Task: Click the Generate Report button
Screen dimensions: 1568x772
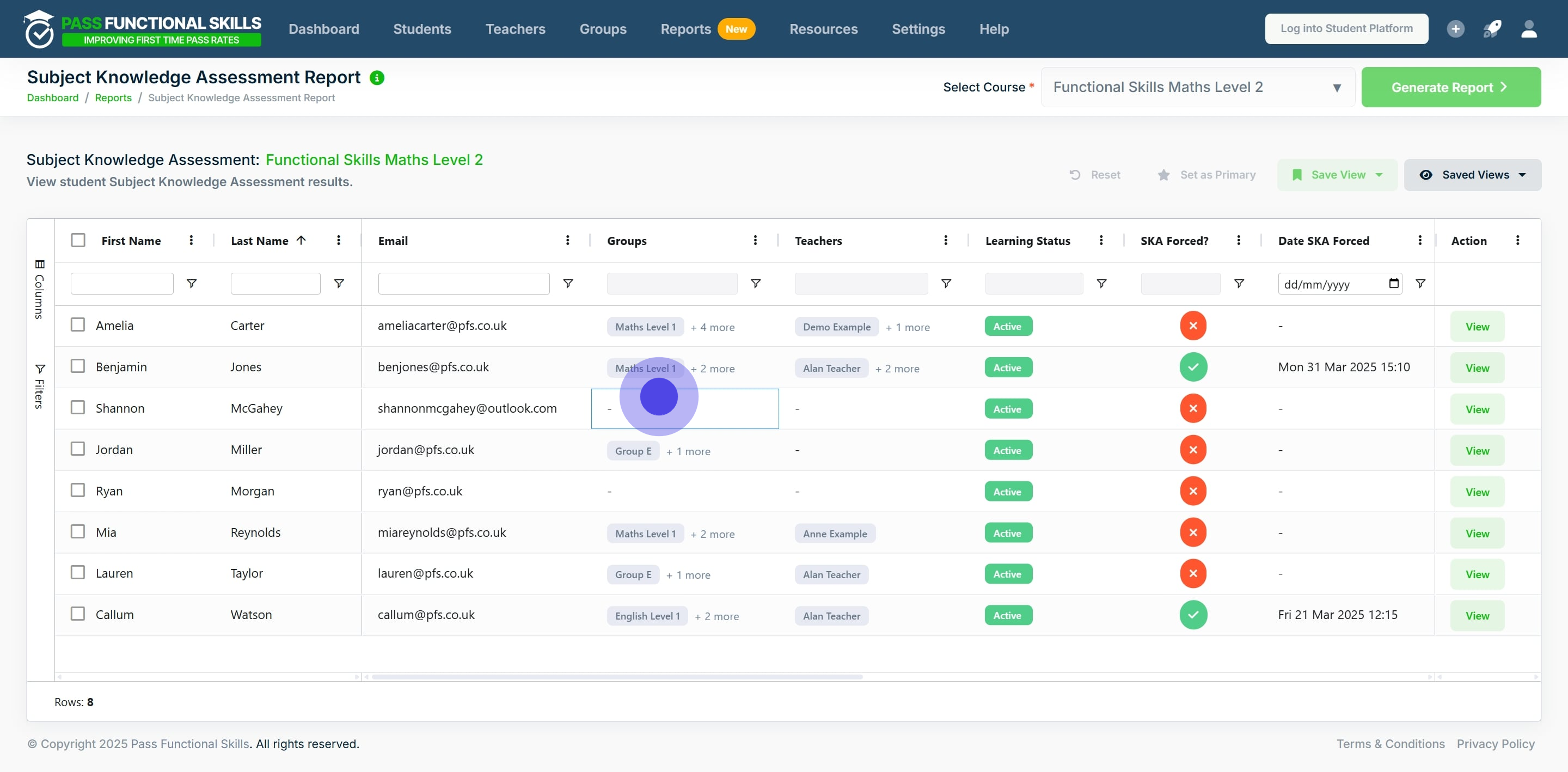Action: click(1450, 87)
